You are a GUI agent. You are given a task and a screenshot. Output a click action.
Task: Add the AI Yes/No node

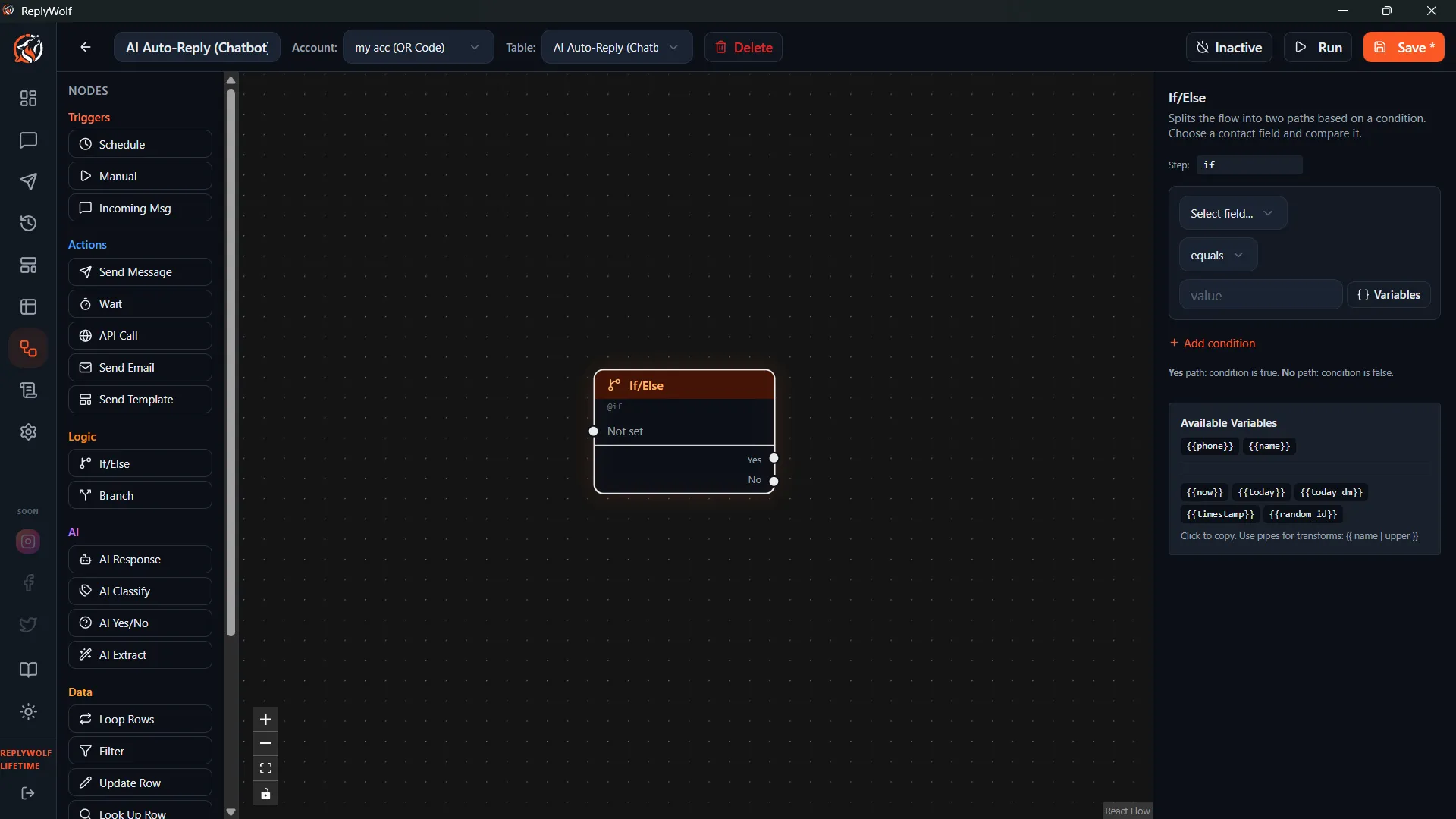[140, 623]
